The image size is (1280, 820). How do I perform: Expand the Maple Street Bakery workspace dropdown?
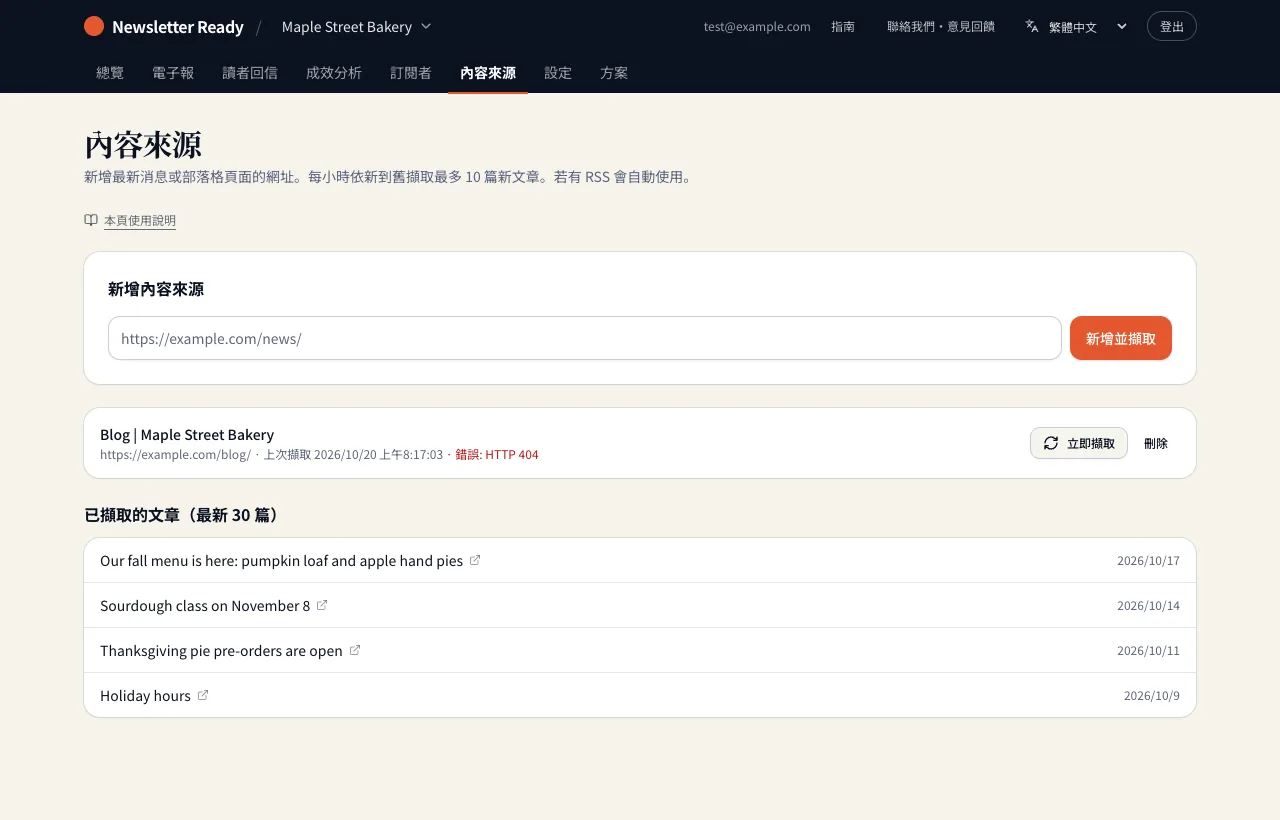(357, 27)
